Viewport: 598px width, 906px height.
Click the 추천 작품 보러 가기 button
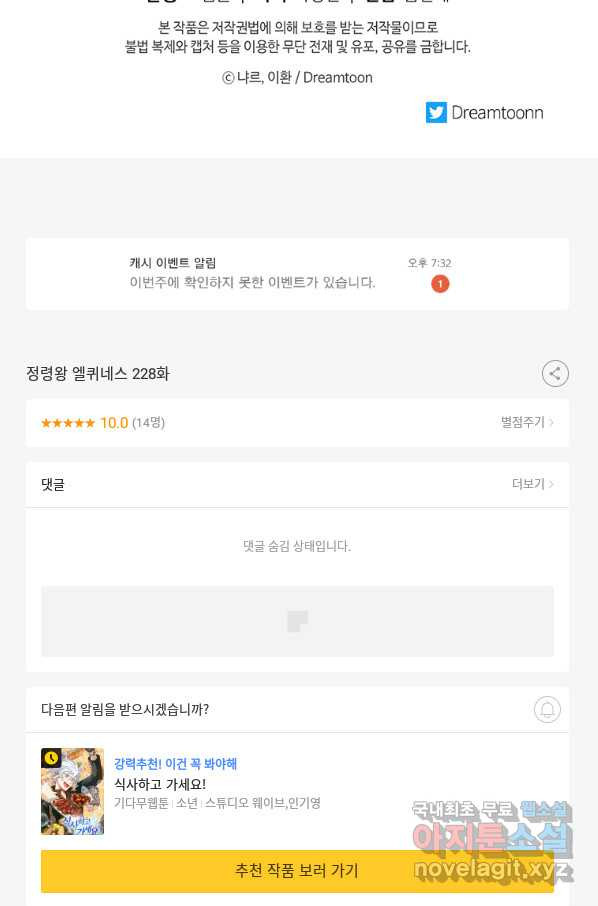click(x=298, y=871)
